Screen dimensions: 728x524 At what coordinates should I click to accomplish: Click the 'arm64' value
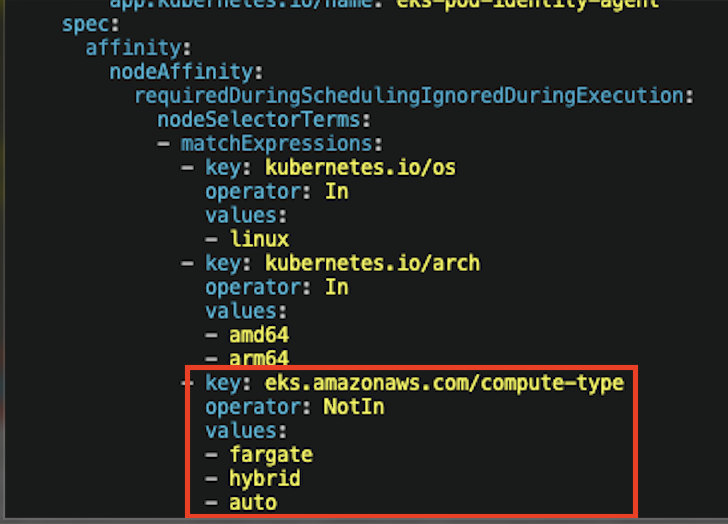pos(259,359)
